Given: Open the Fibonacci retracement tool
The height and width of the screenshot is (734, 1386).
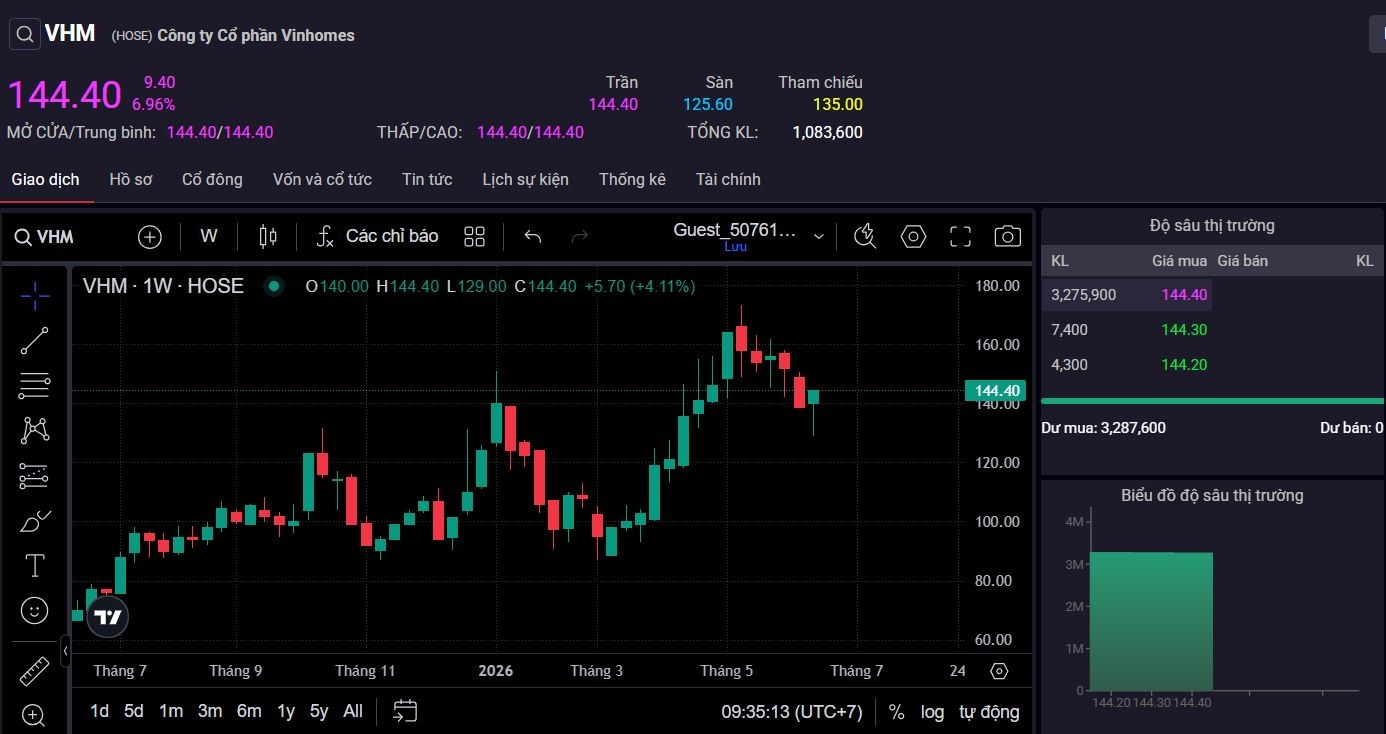Looking at the screenshot, I should [34, 385].
